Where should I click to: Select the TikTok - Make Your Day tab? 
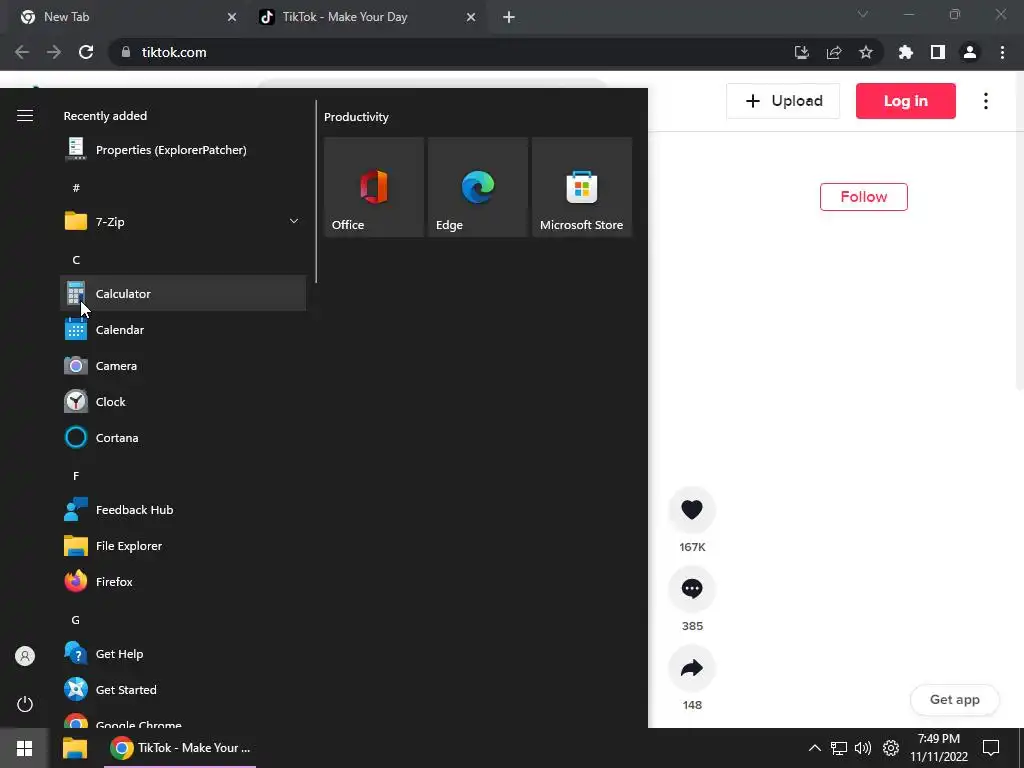point(368,17)
